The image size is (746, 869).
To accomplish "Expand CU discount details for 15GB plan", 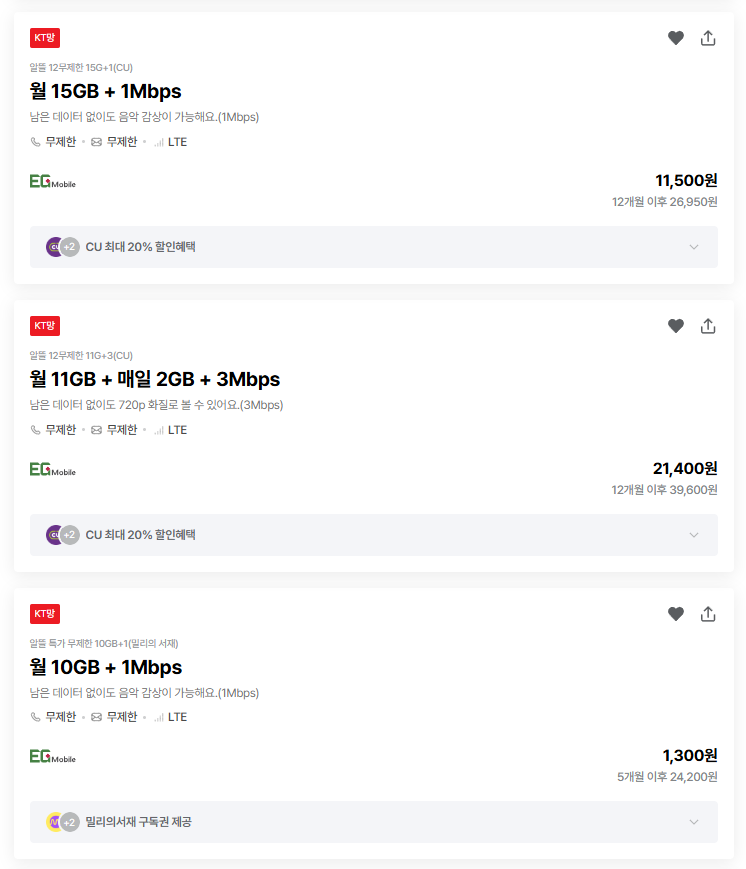I will pyautogui.click(x=694, y=247).
